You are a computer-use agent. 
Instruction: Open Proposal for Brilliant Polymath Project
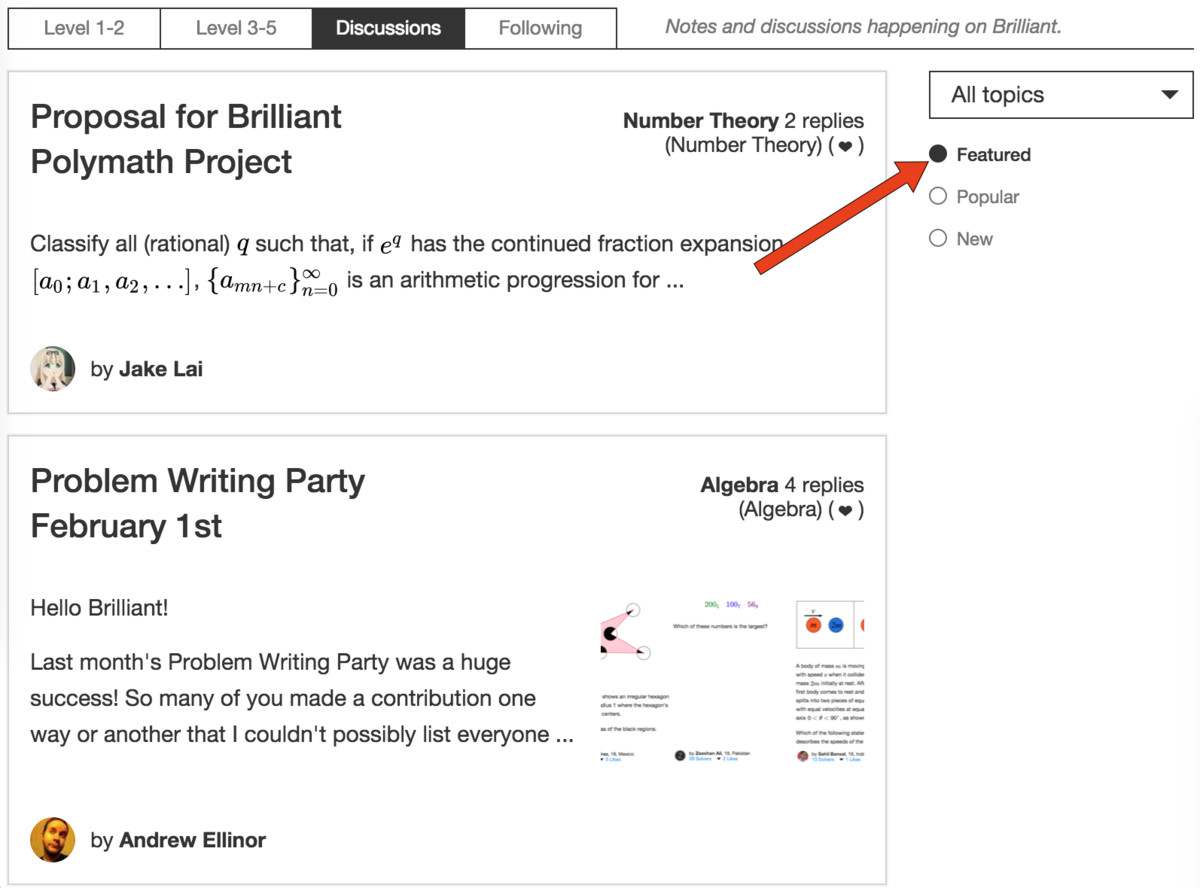[x=186, y=139]
